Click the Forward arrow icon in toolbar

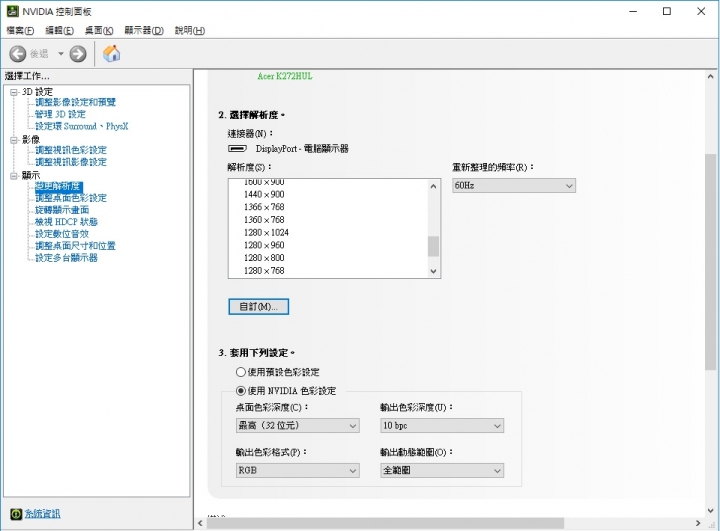point(78,54)
